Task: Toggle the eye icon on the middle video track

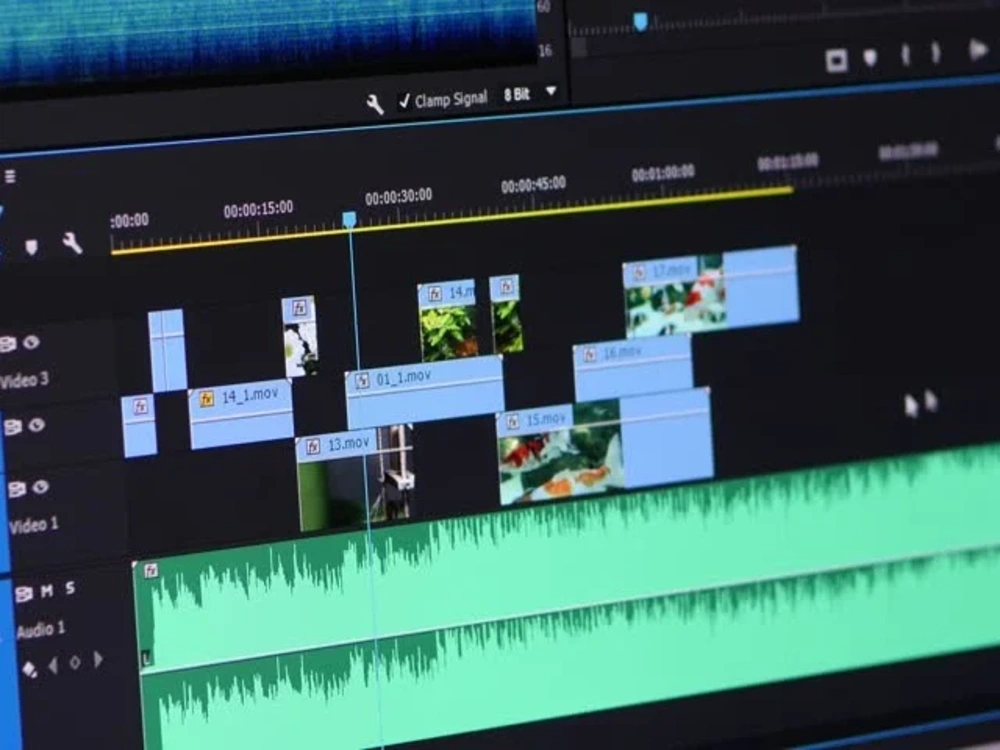Action: (36, 425)
